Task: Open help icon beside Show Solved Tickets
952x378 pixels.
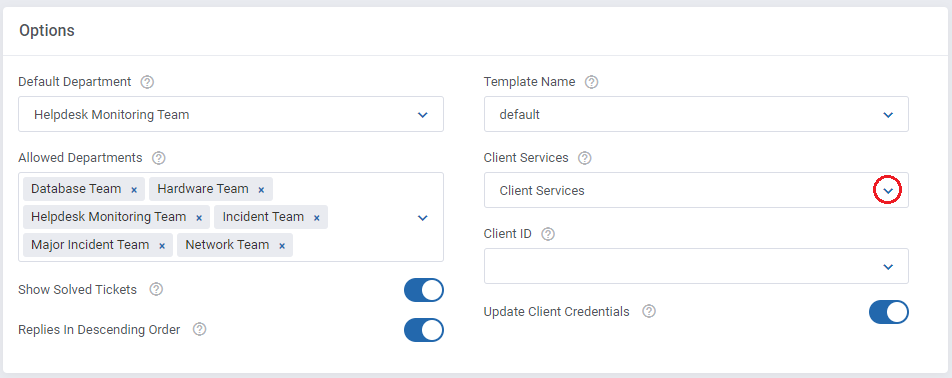Action: [156, 289]
